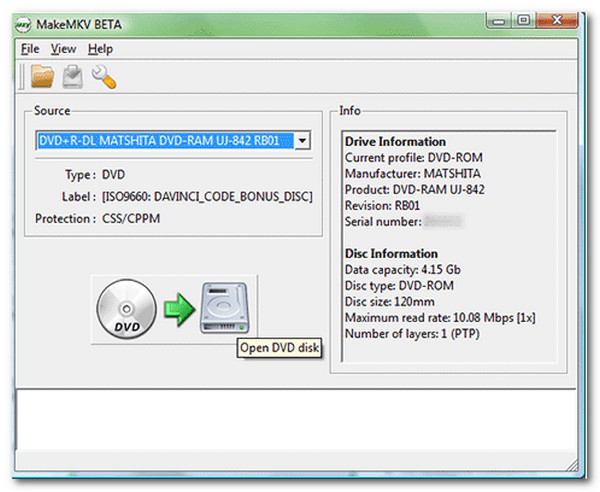600x492 pixels.
Task: Click Product: DVD-RAM UJ-842 line
Action: coord(415,190)
